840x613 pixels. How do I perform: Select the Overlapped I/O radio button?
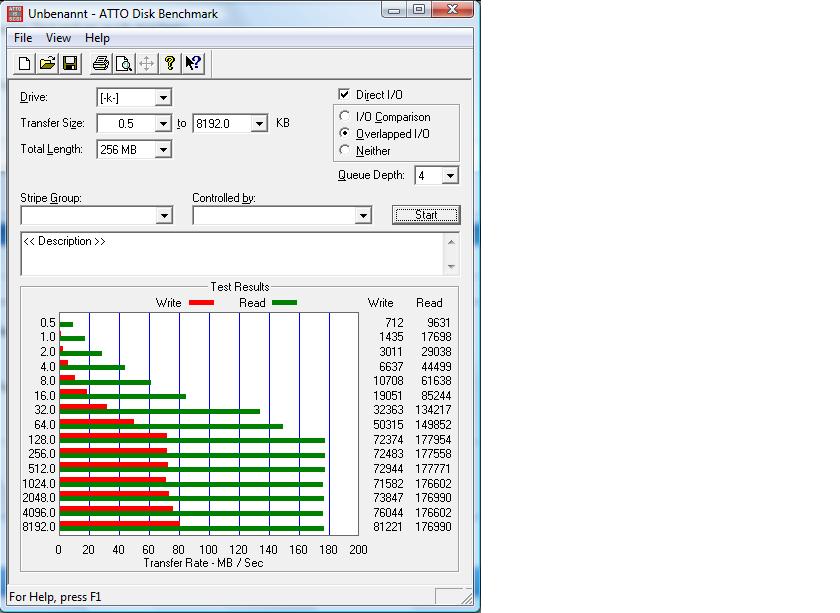click(x=344, y=133)
